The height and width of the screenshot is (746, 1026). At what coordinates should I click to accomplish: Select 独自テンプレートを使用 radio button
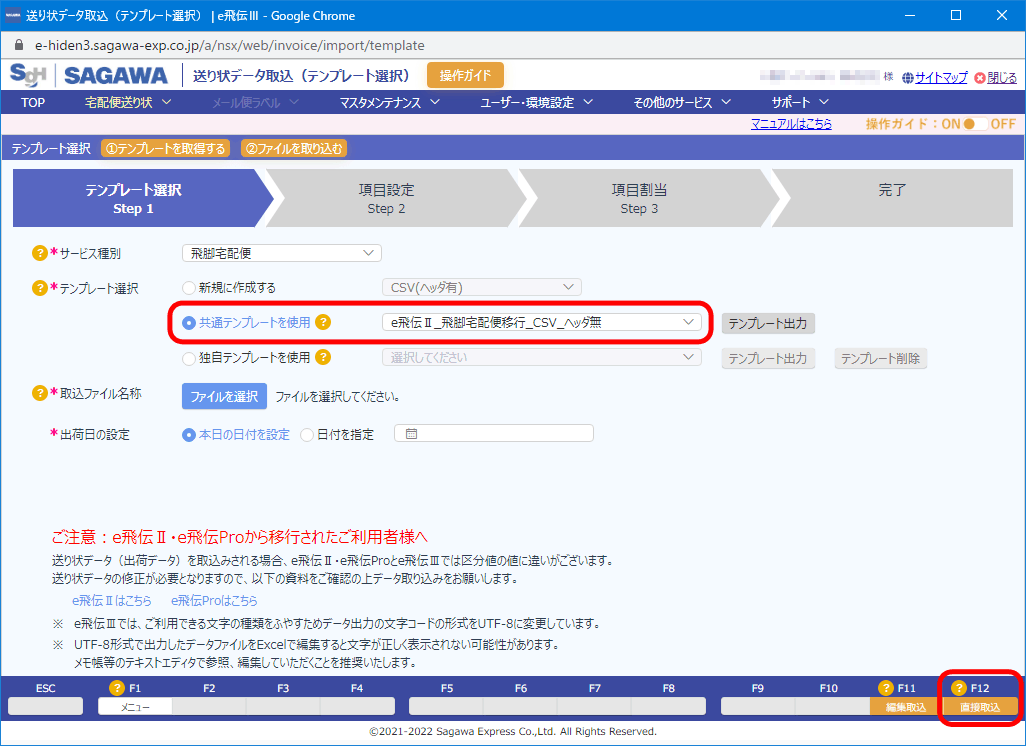click(x=188, y=358)
